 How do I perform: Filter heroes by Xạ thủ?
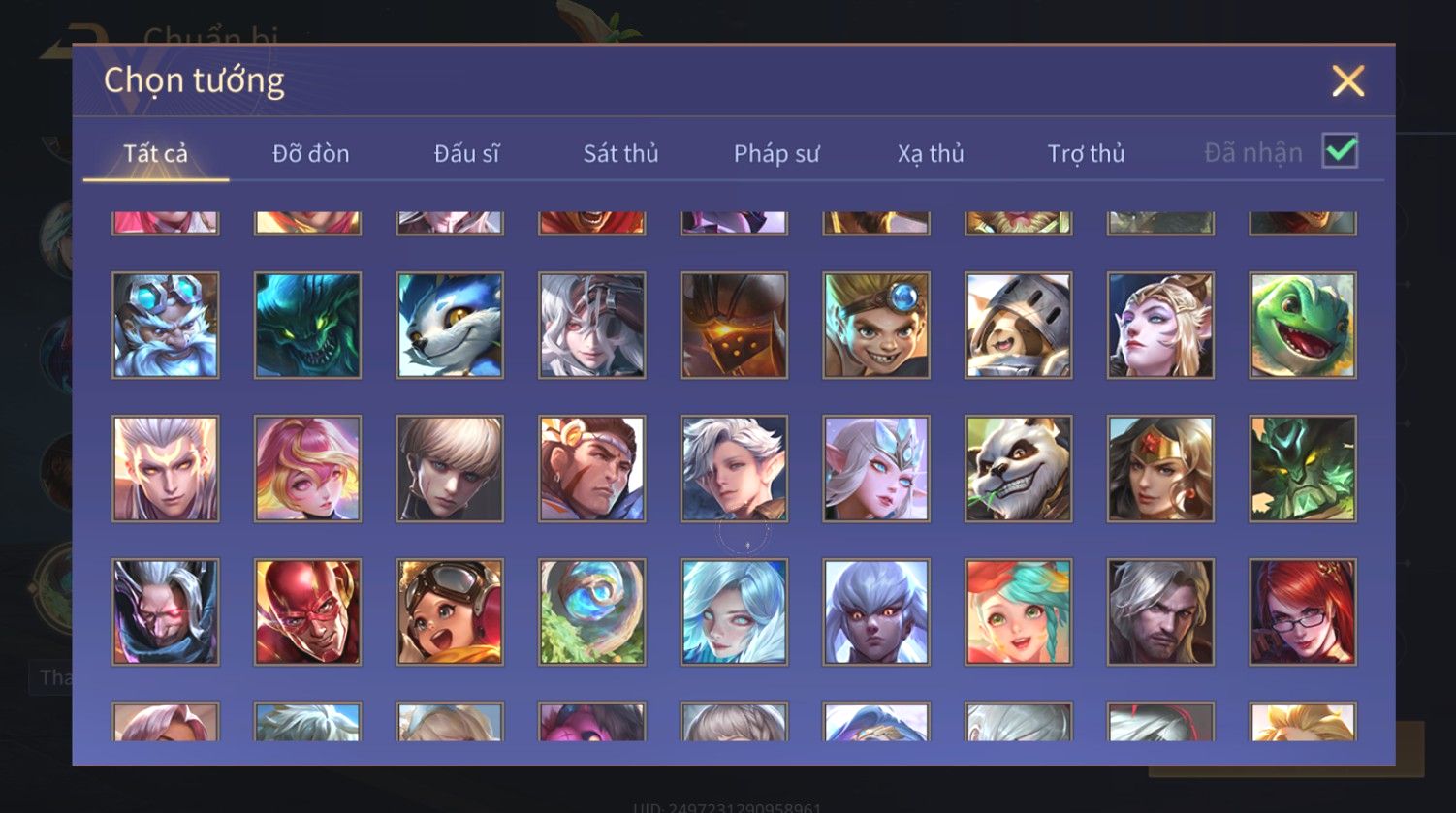[x=931, y=153]
